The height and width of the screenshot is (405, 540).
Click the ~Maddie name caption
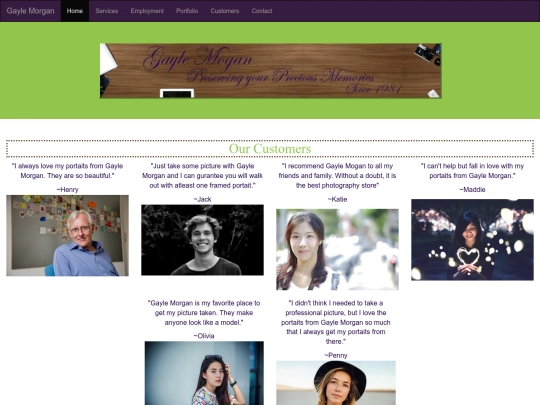[472, 190]
